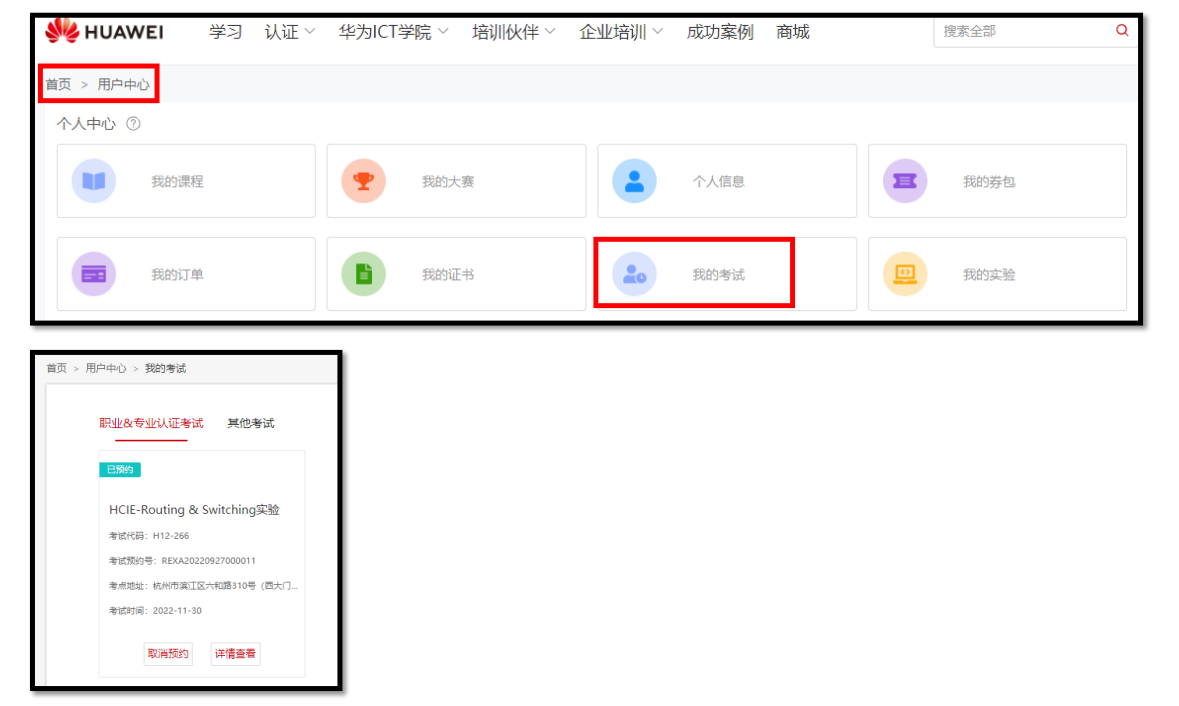This screenshot has width=1179, height=706.
Task: Open the 我的实验 card label
Action: coord(989,274)
